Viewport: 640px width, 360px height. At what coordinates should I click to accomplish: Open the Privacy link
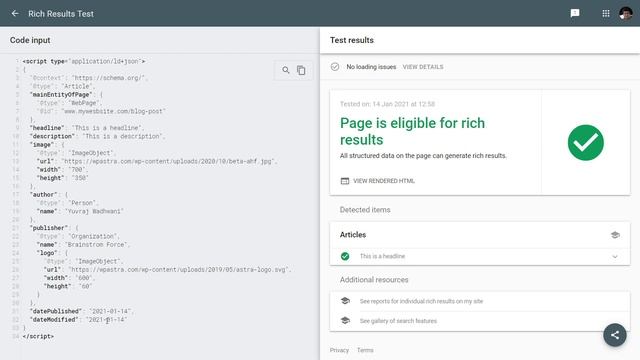point(339,350)
